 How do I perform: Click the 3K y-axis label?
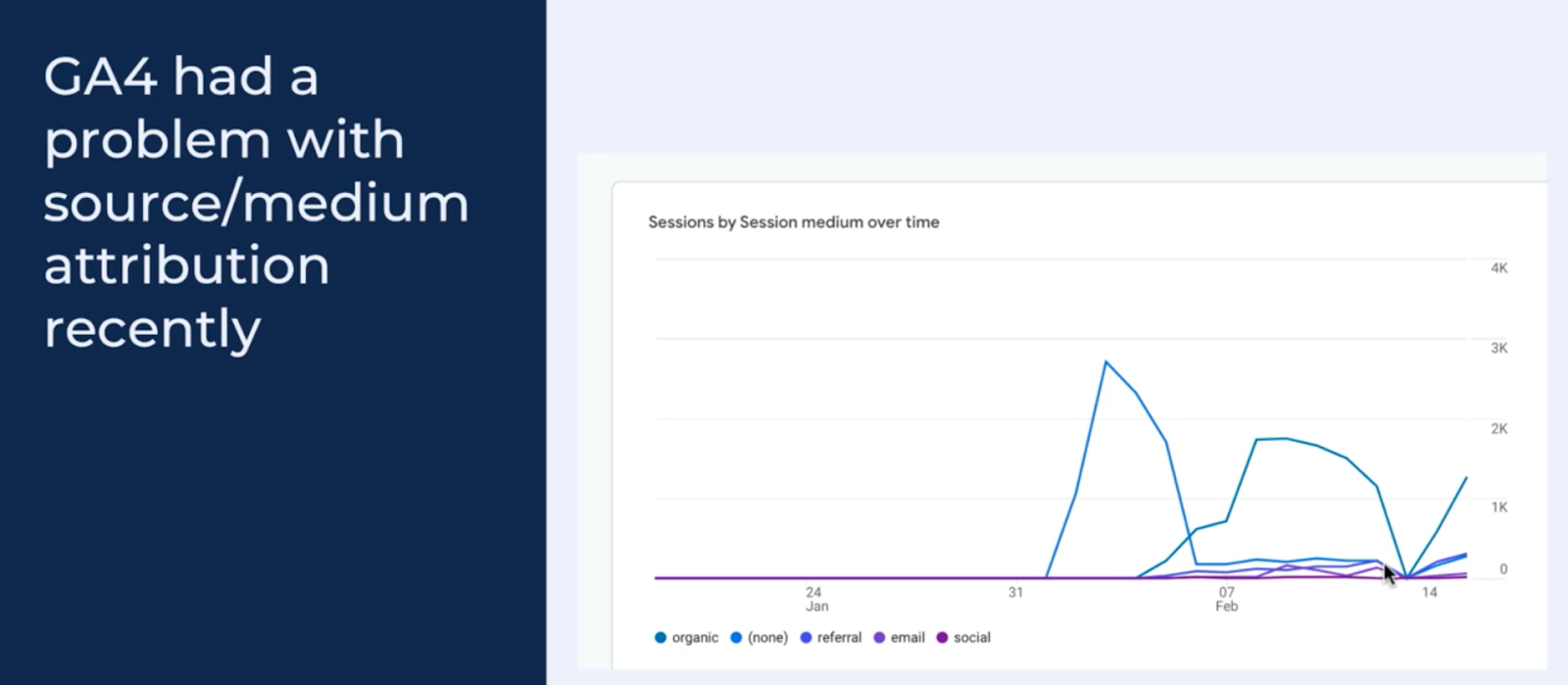tap(1499, 348)
